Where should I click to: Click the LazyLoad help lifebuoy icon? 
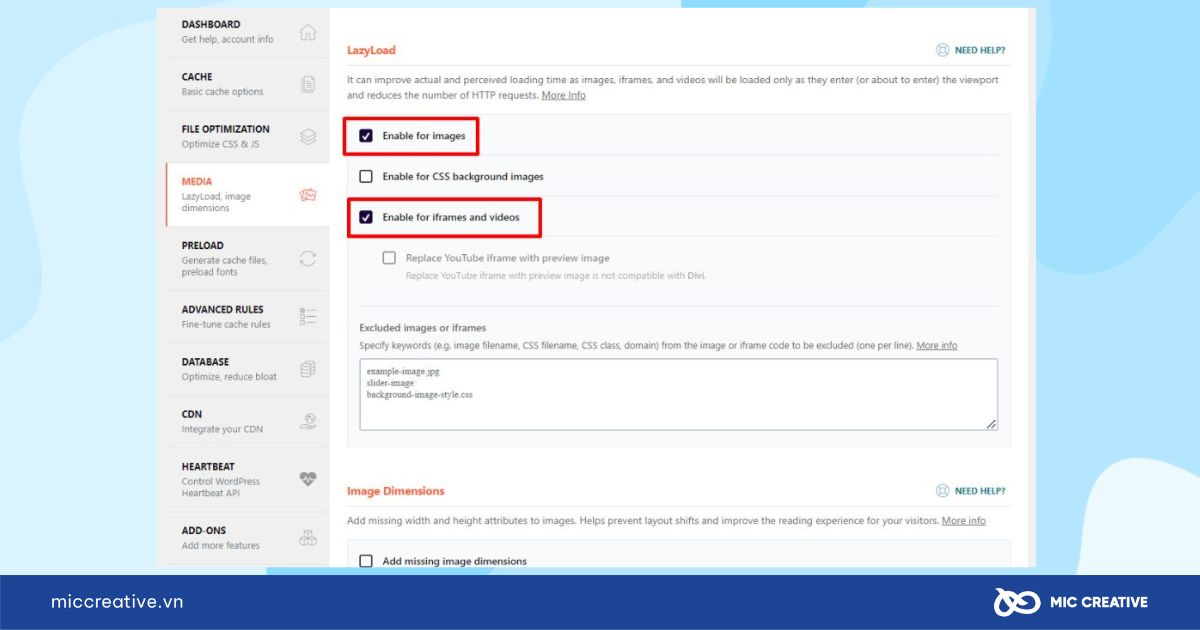(942, 50)
